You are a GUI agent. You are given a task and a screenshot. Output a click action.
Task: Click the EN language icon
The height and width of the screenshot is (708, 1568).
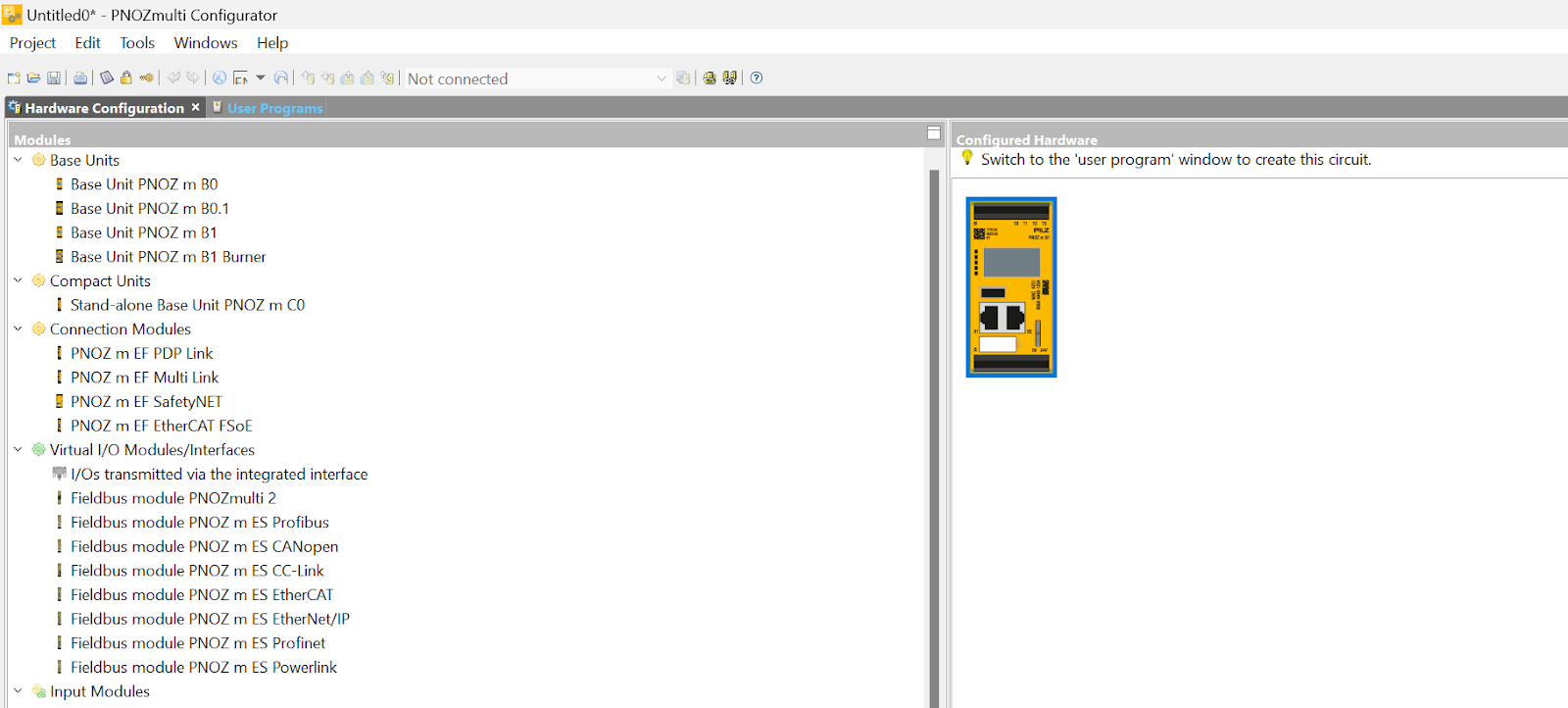pos(240,78)
